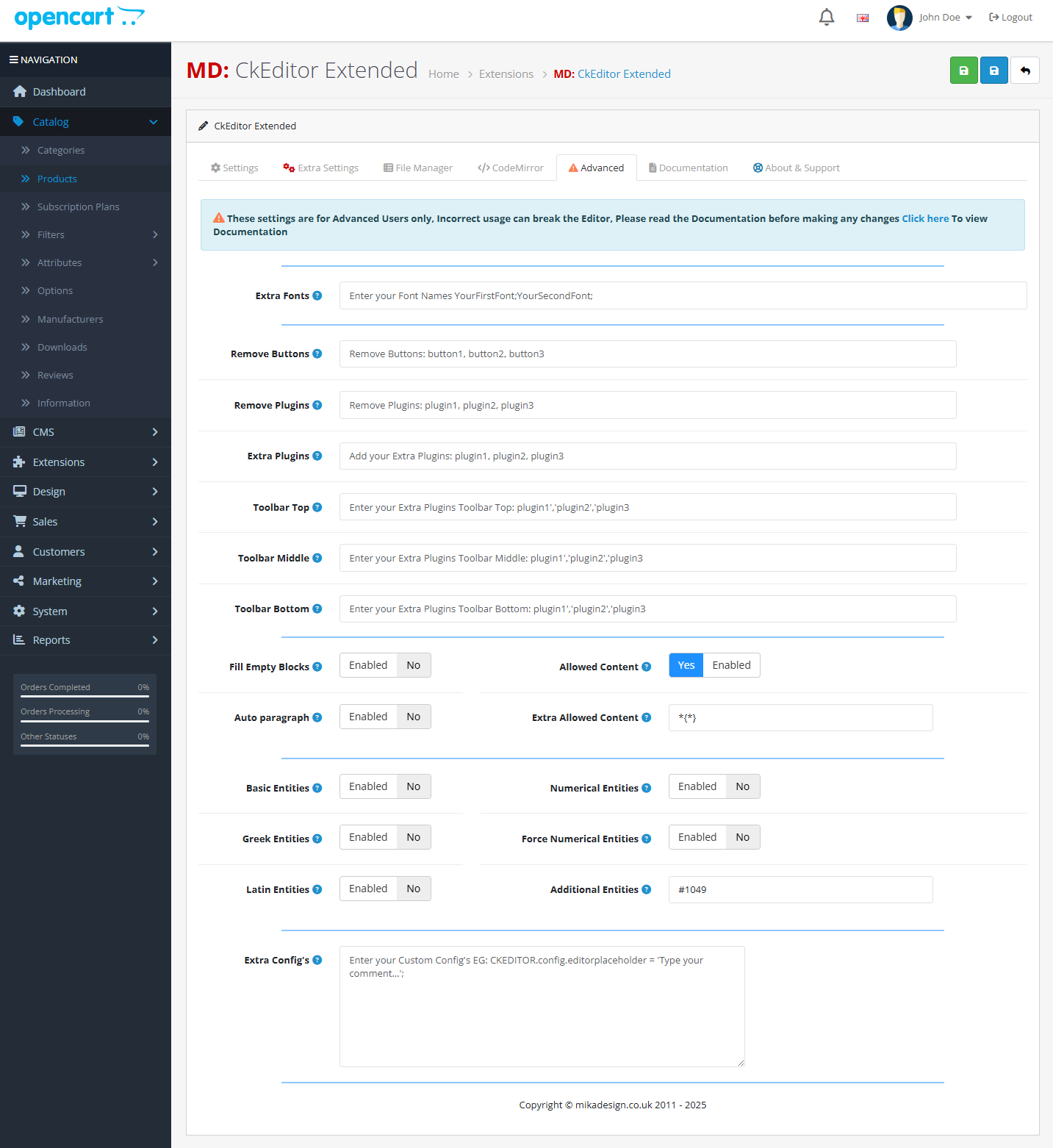
Task: Click the Orders Processing progress bar
Action: point(85,721)
